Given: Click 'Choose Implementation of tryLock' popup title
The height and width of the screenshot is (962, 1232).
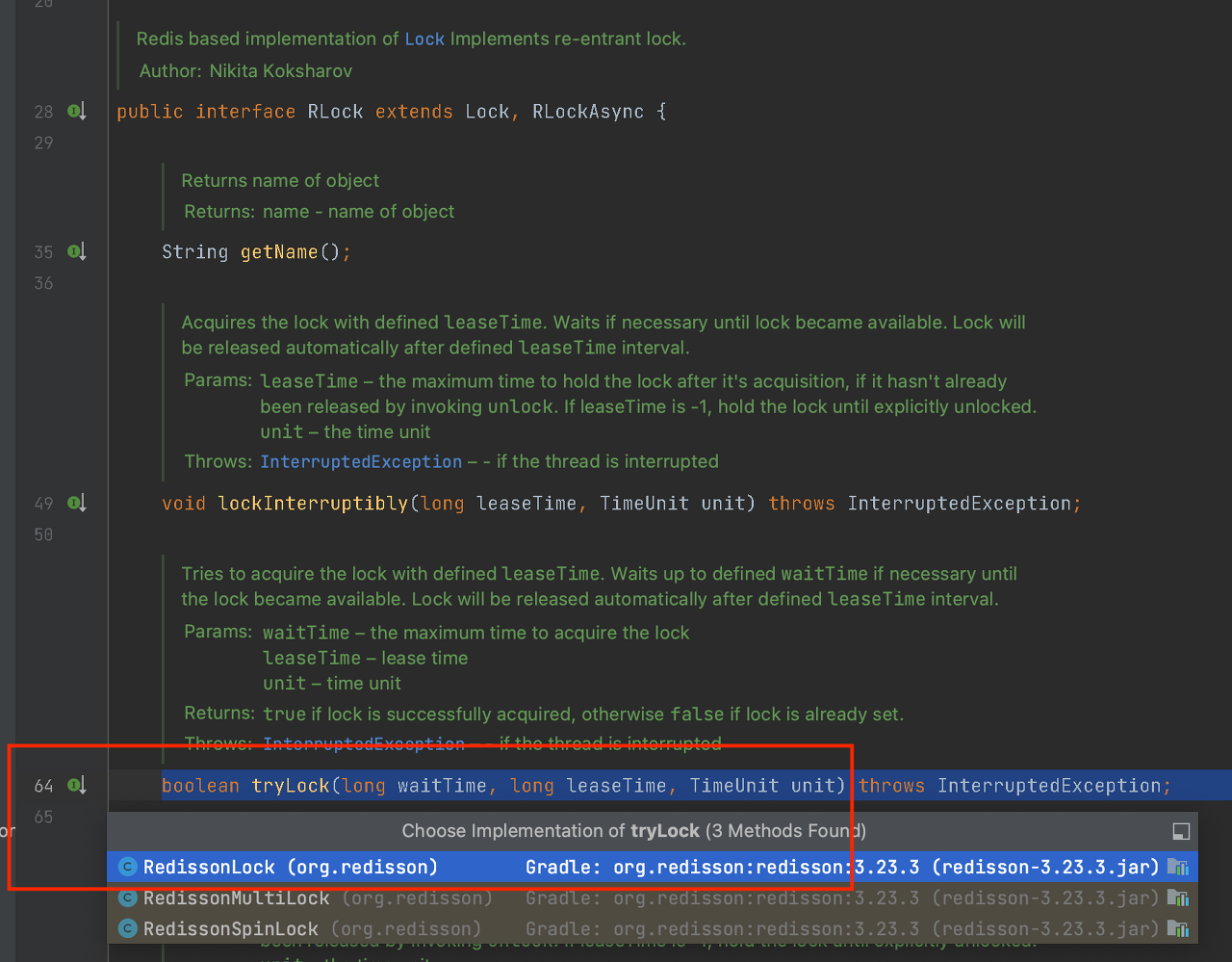Looking at the screenshot, I should coord(633,831).
